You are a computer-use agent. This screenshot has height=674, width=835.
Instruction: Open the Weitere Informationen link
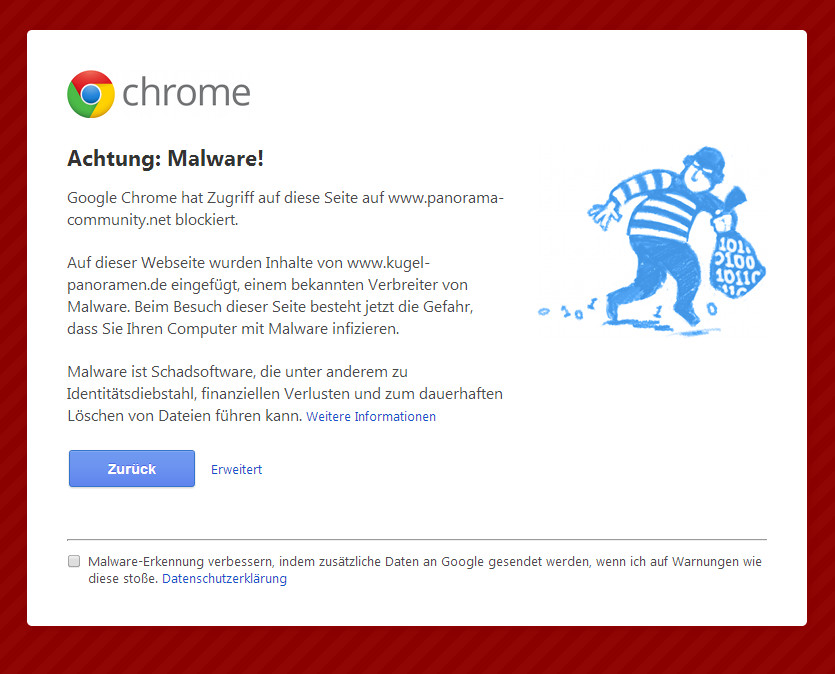point(371,416)
